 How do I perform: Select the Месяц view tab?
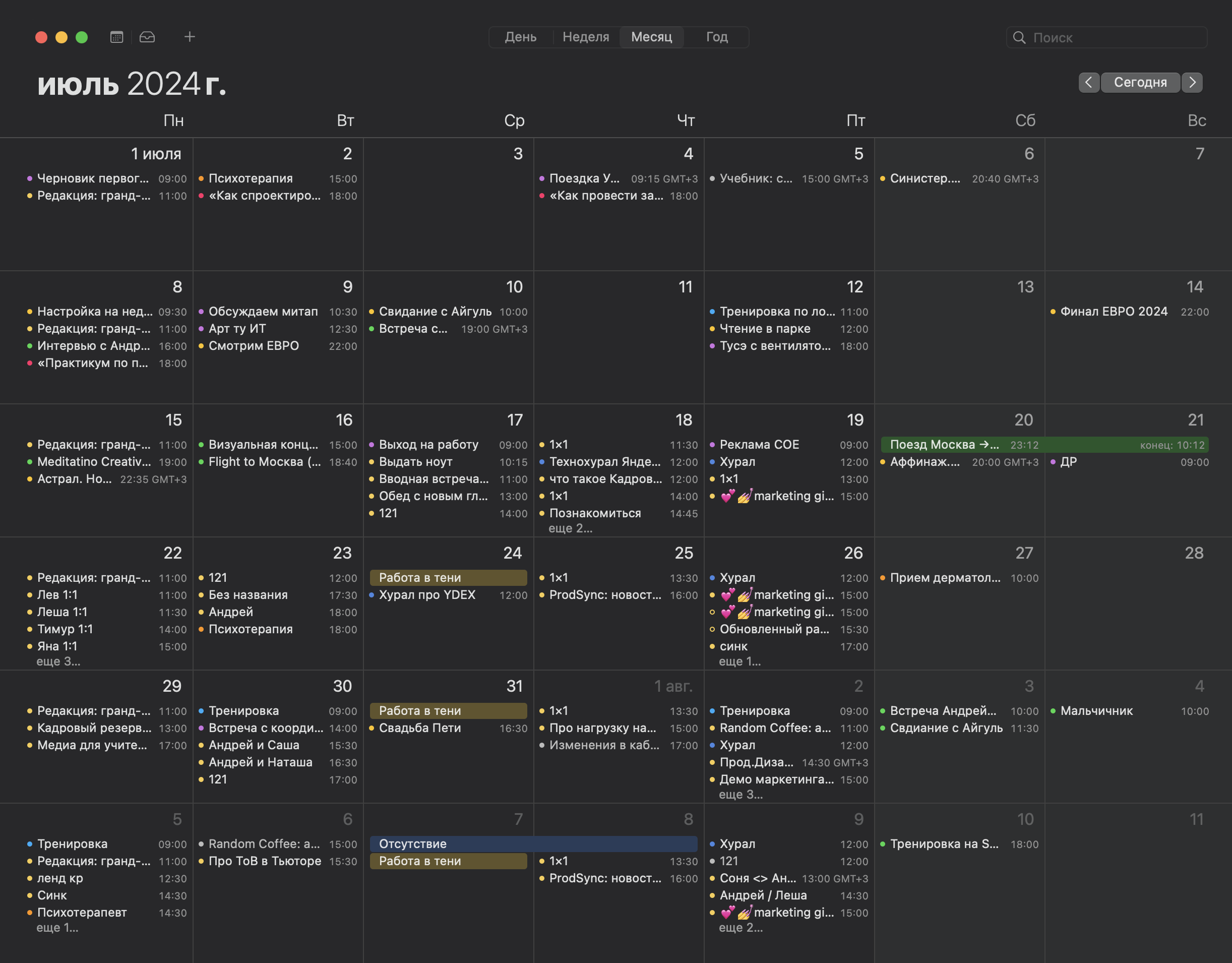click(x=651, y=37)
